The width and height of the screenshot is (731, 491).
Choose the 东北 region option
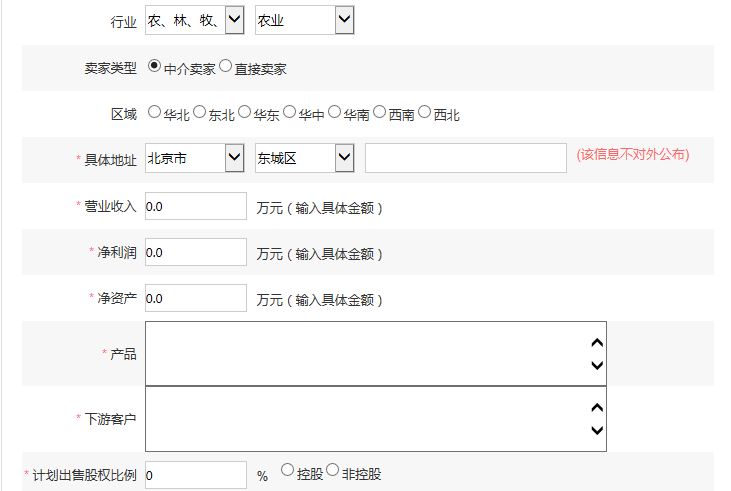[x=199, y=112]
